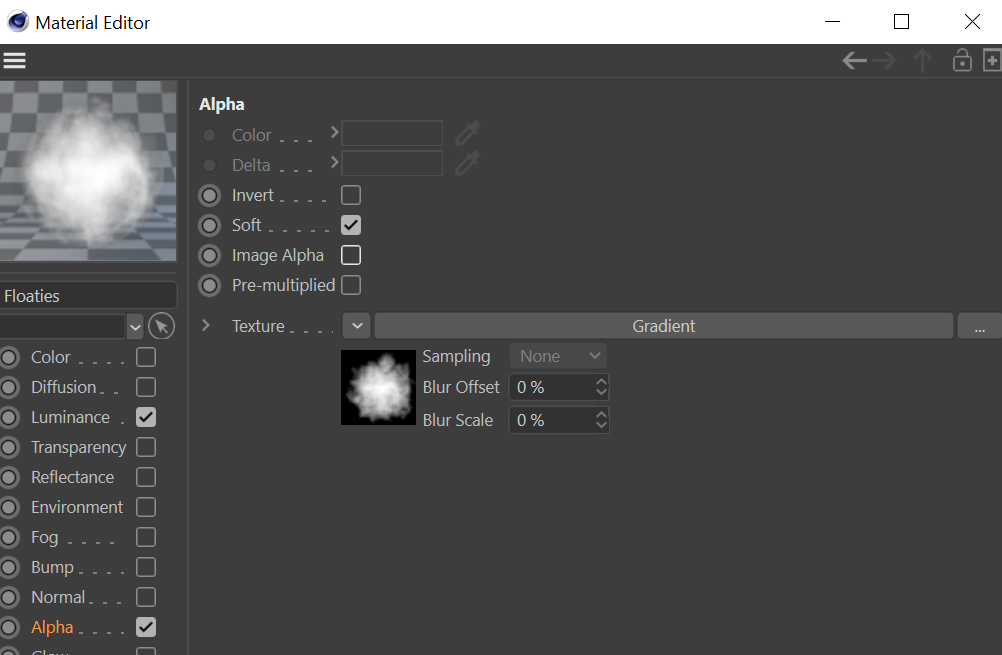This screenshot has height=655, width=1002.
Task: Click the Delta eyedropper icon
Action: coord(467,164)
